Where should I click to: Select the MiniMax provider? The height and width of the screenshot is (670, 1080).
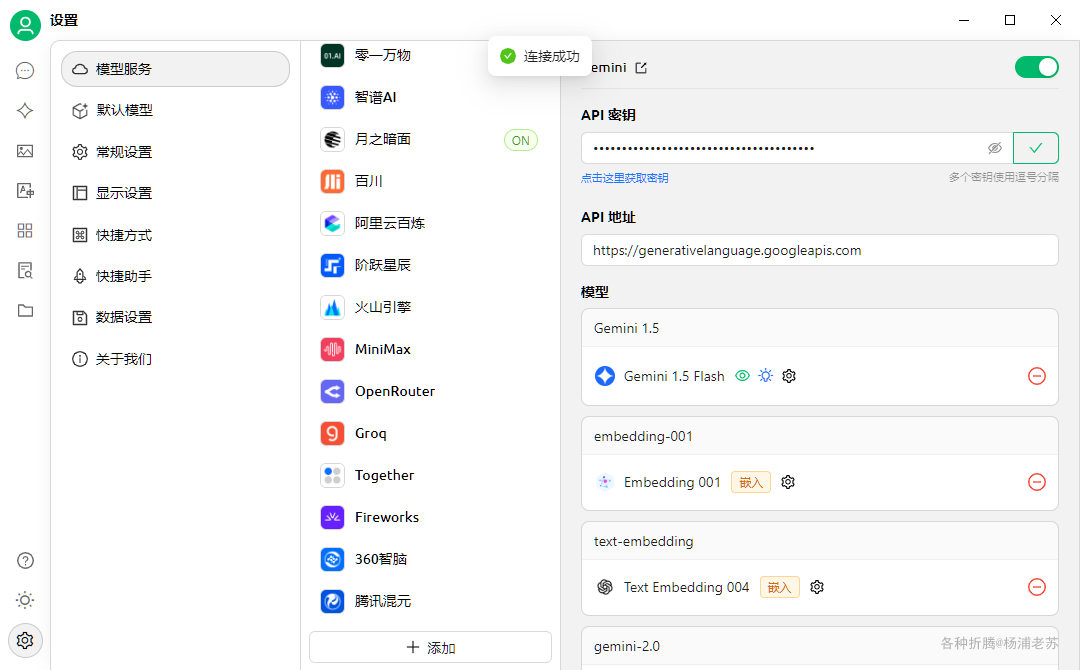tap(430, 349)
